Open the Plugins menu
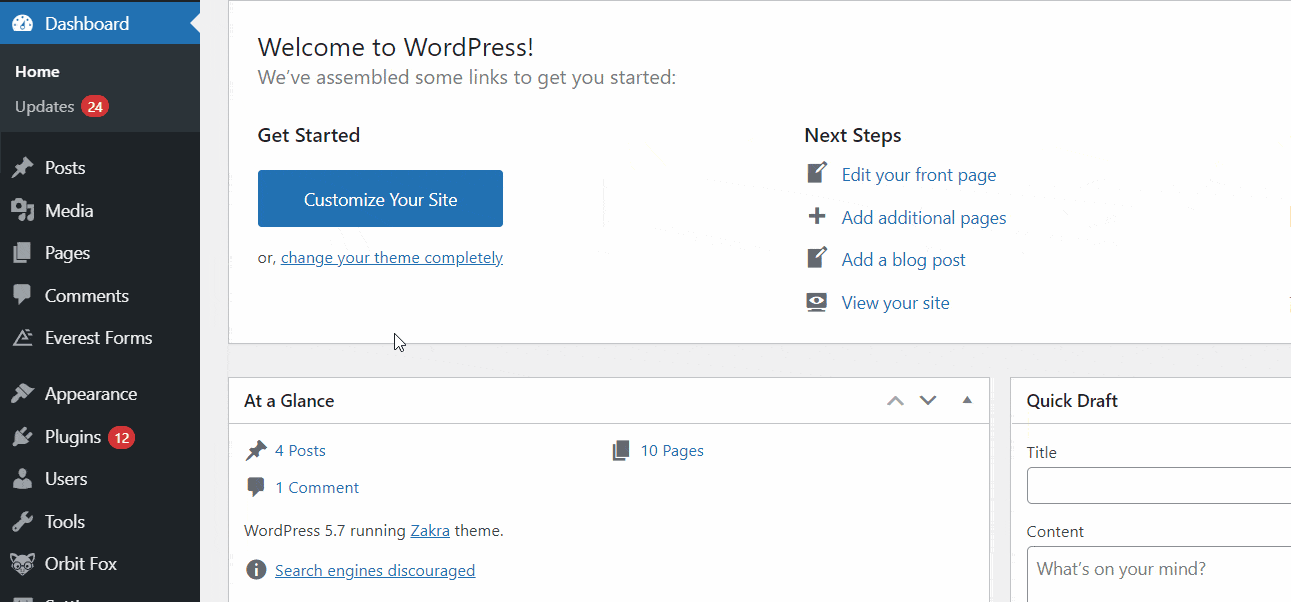This screenshot has height=602, width=1291. click(100, 437)
